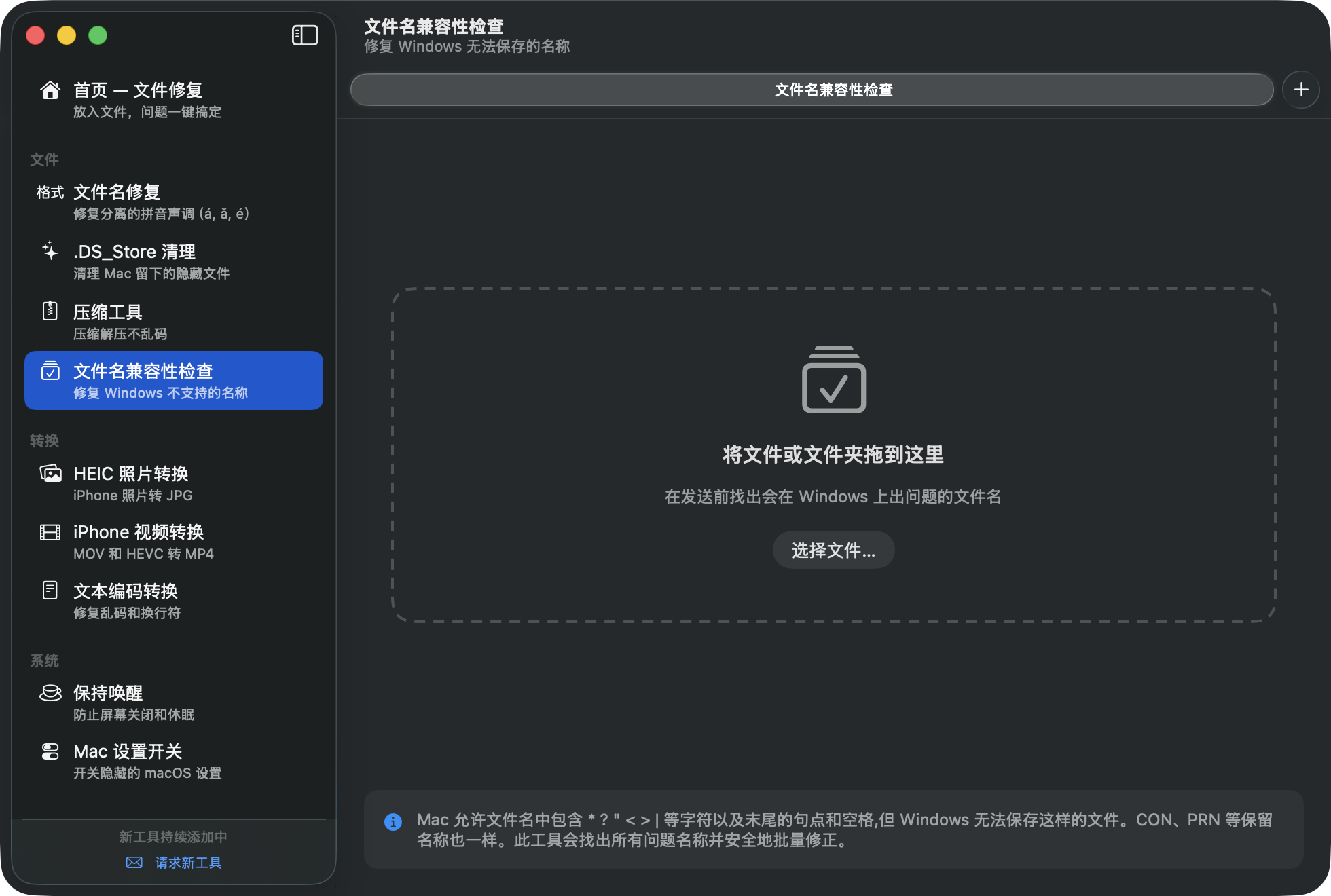Viewport: 1331px width, 896px height.
Task: Click the window title 文件名兼容性检查 at top
Action: pyautogui.click(x=434, y=26)
